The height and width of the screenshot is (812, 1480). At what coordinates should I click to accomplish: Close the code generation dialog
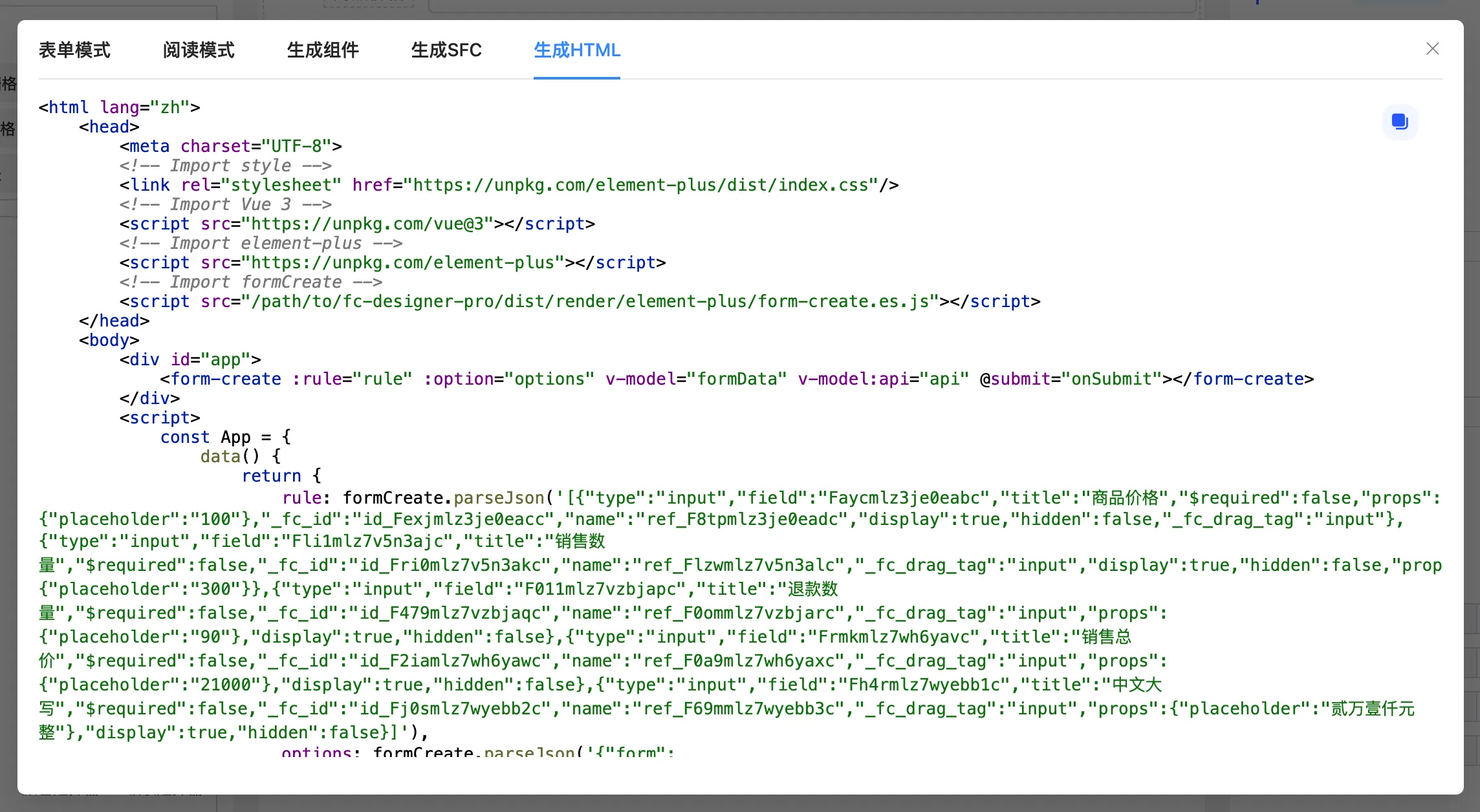coord(1433,48)
